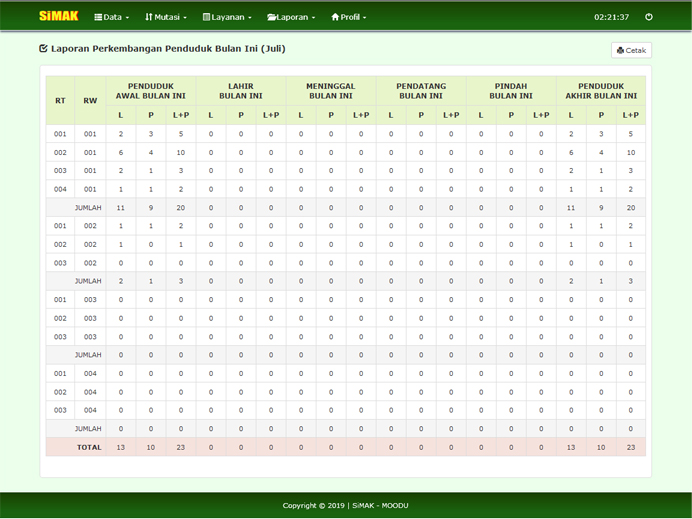Click the SiMAK logo
The image size is (692, 519).
58,16
